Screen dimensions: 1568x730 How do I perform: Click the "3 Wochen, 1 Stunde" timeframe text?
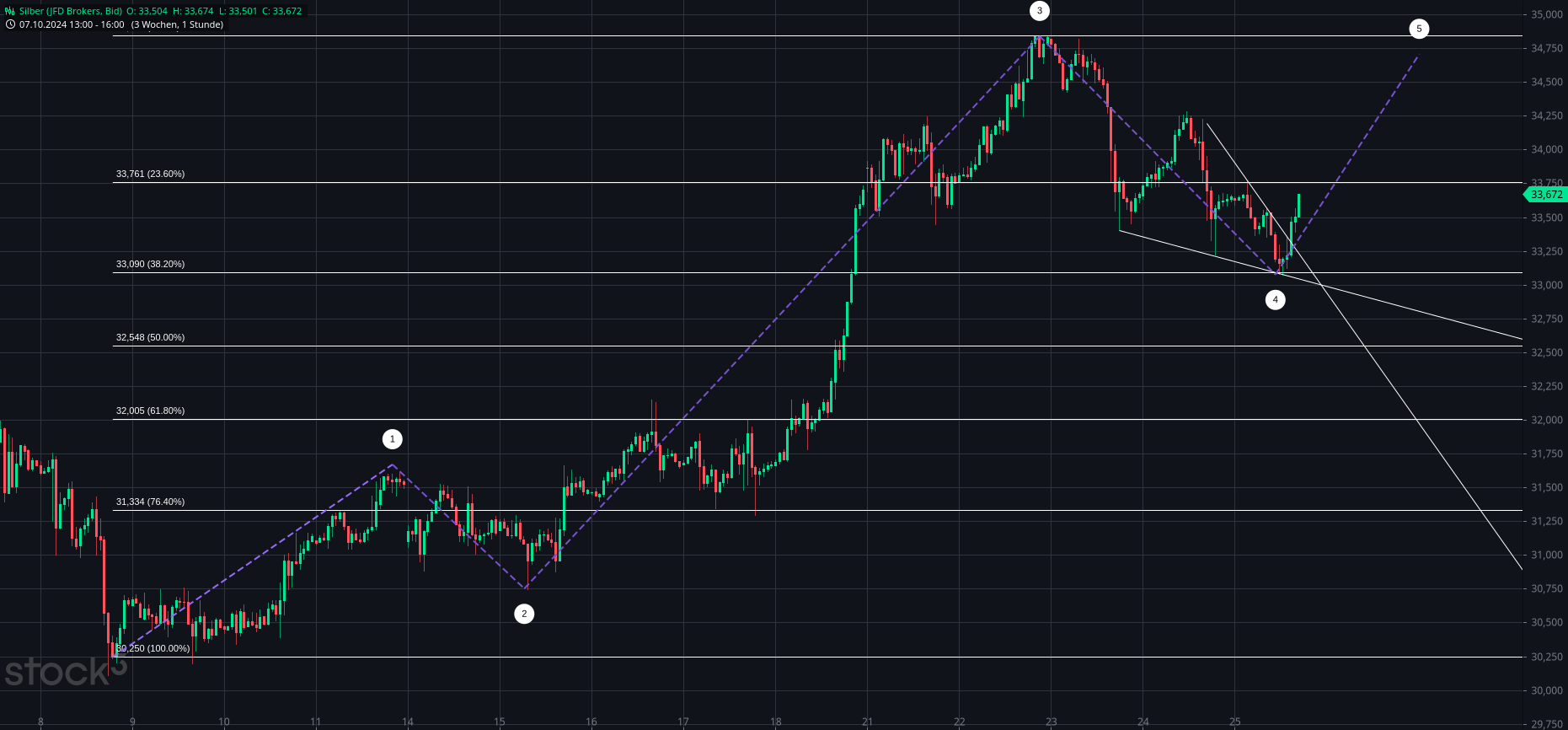pos(177,24)
